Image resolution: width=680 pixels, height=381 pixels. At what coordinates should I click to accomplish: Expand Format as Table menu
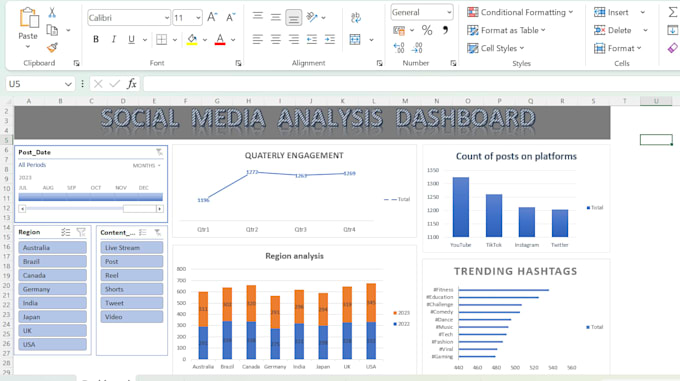tap(507, 30)
